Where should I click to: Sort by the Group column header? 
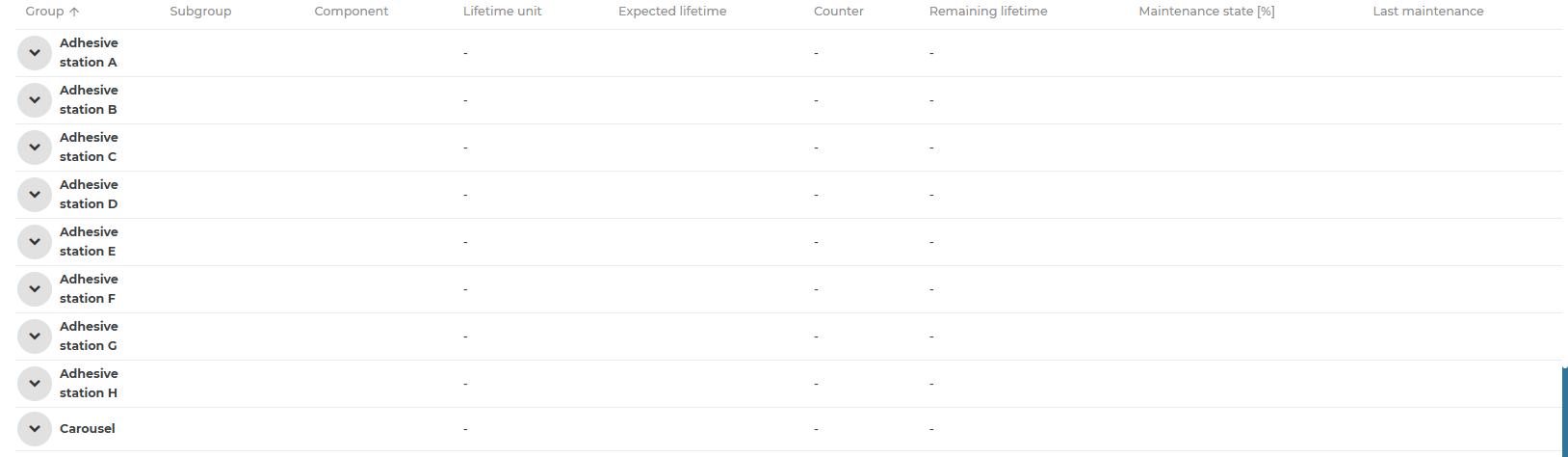[x=44, y=12]
